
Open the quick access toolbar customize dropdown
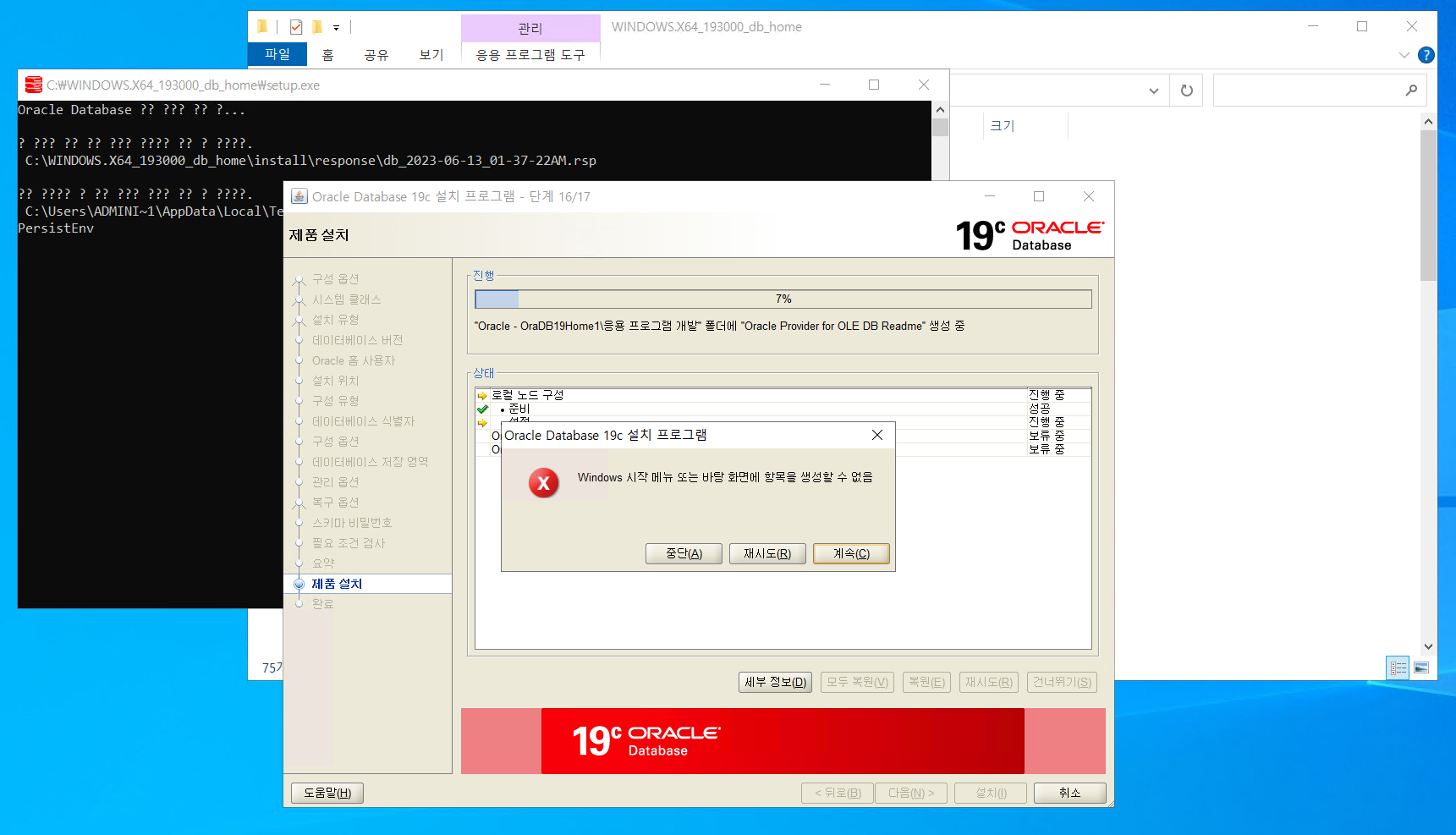(336, 28)
